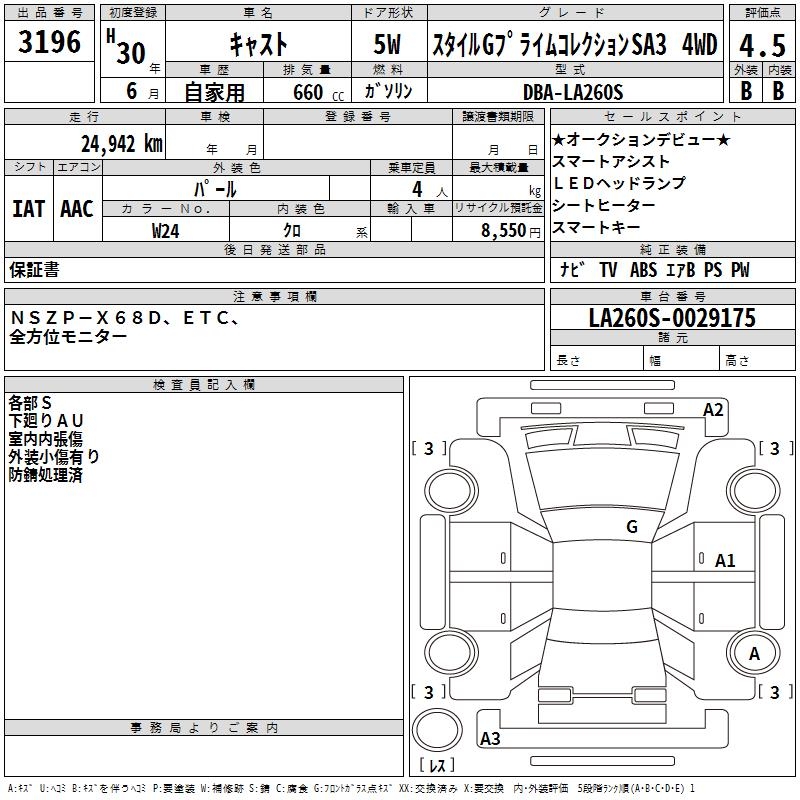Click the G windshield mark on diagram

631,527
